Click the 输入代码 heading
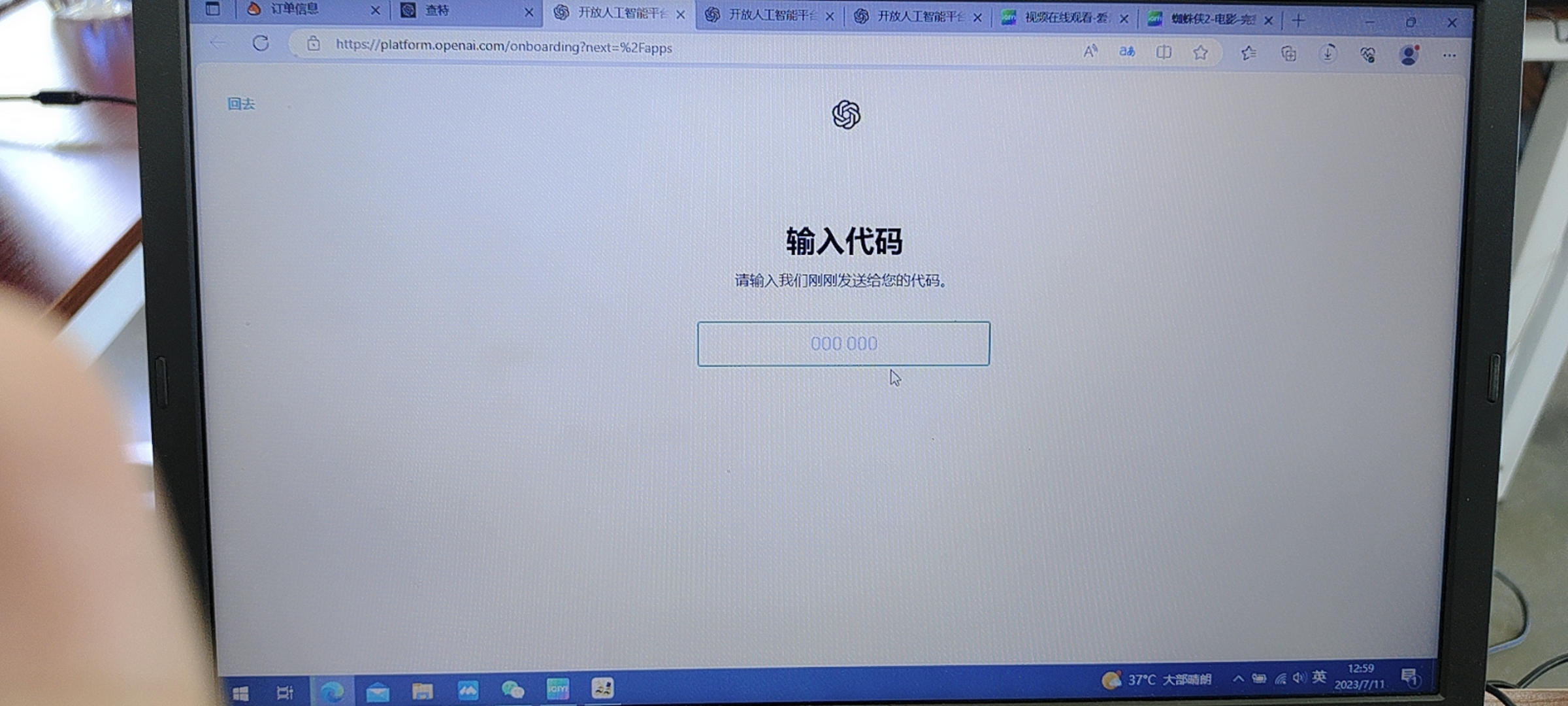 pyautogui.click(x=844, y=241)
